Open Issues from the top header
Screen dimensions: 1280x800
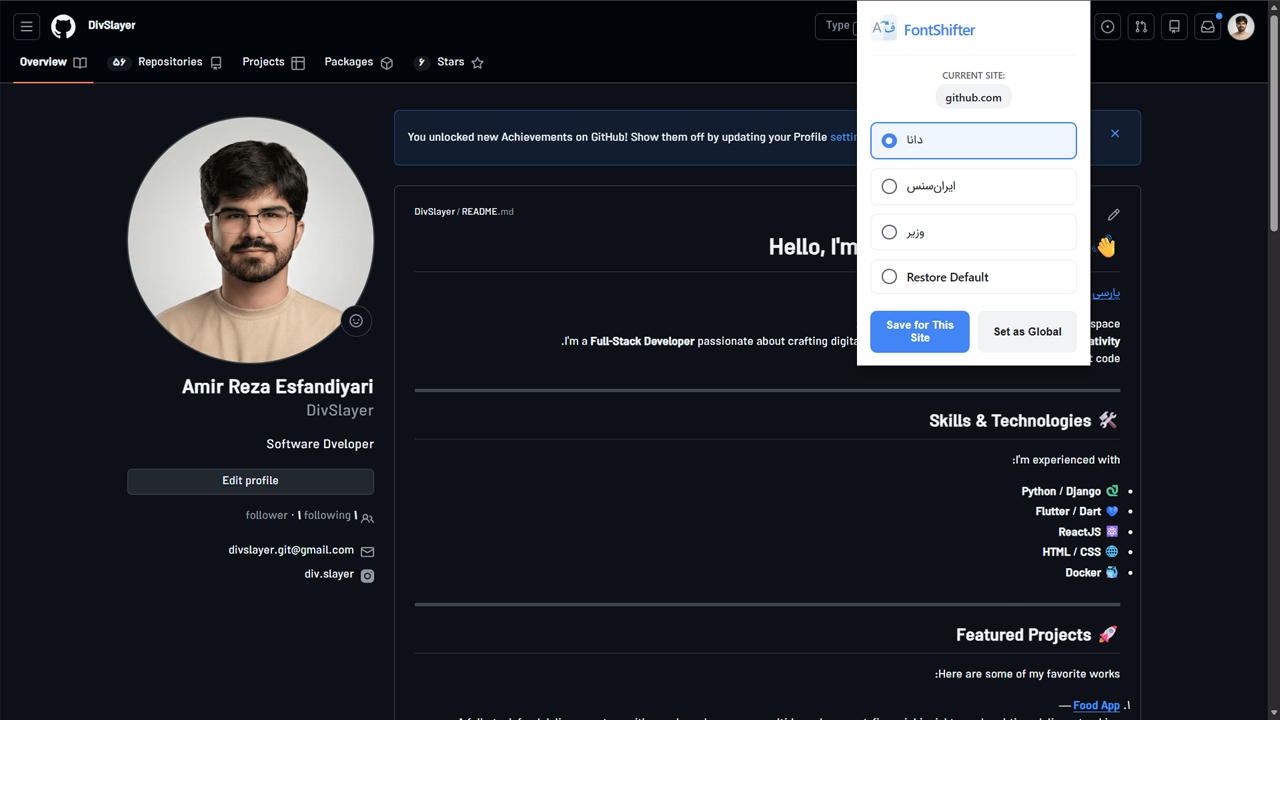1107,27
